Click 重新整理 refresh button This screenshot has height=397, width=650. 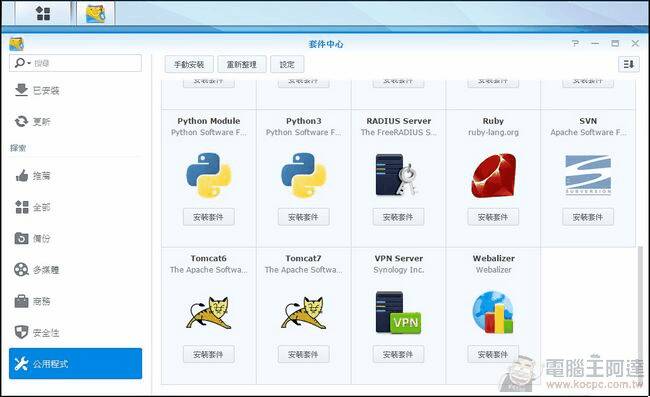click(x=242, y=64)
